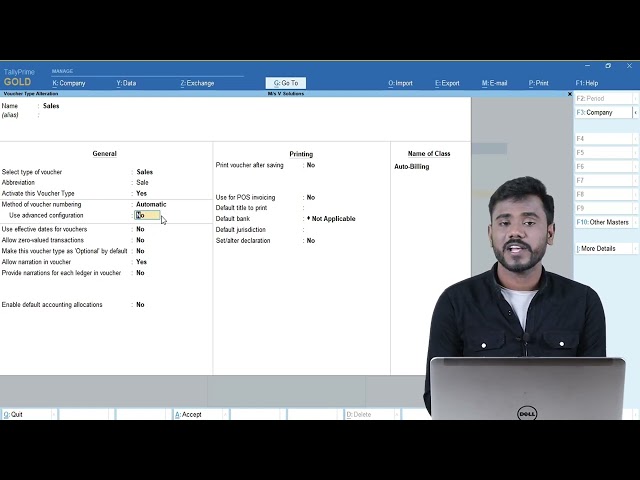The image size is (640, 480).
Task: Open the P: Print menu
Action: [539, 83]
